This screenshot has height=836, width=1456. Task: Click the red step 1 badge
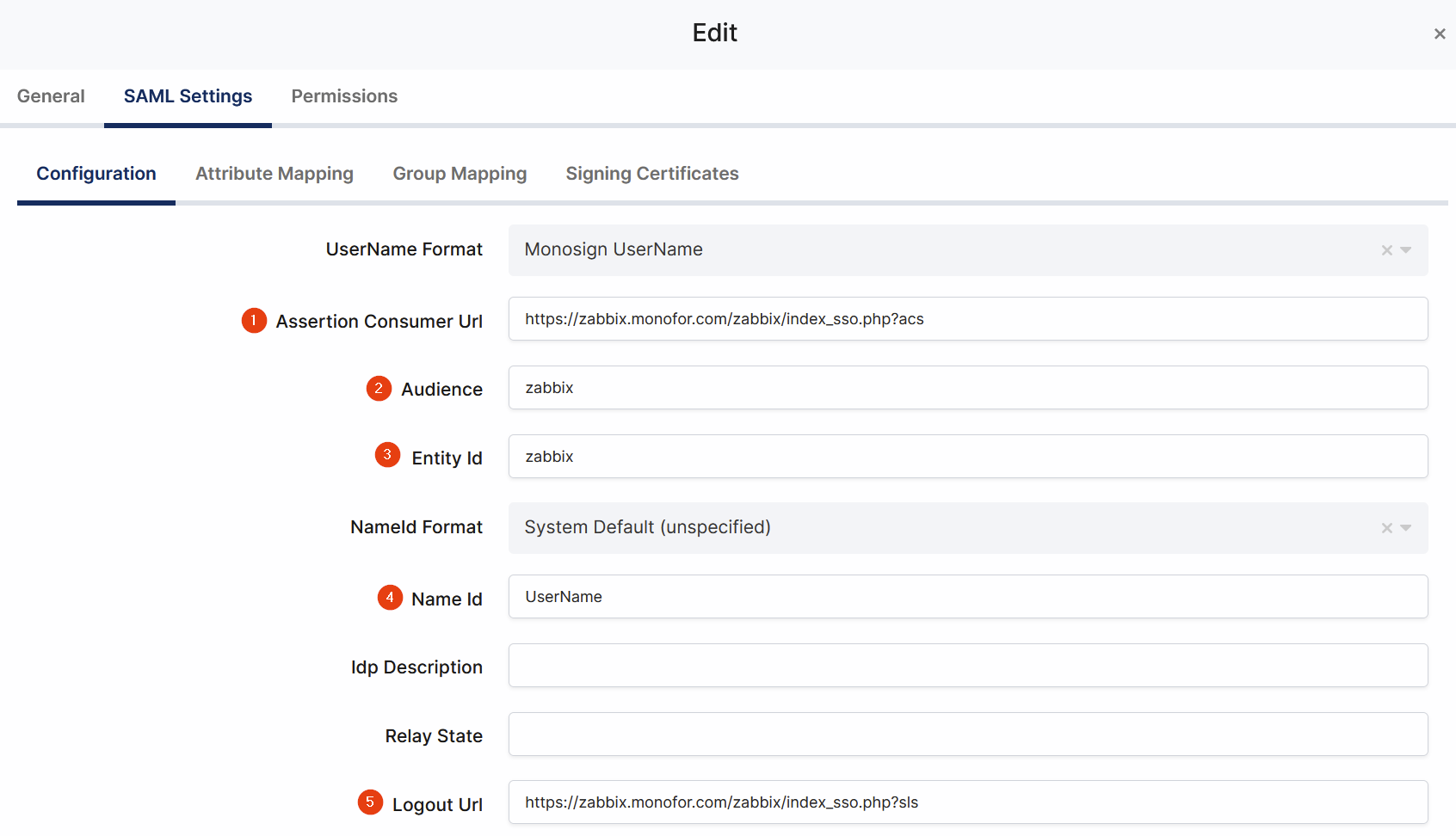coord(254,321)
